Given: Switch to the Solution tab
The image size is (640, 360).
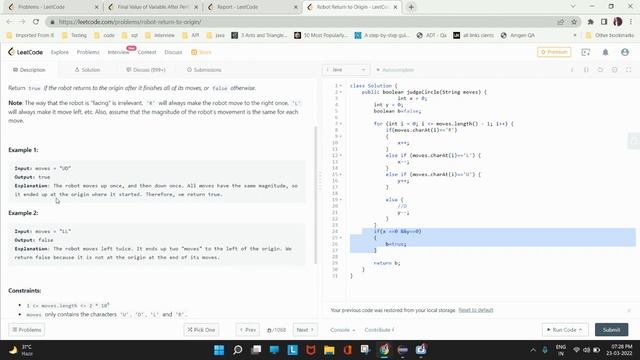Looking at the screenshot, I should click(87, 70).
